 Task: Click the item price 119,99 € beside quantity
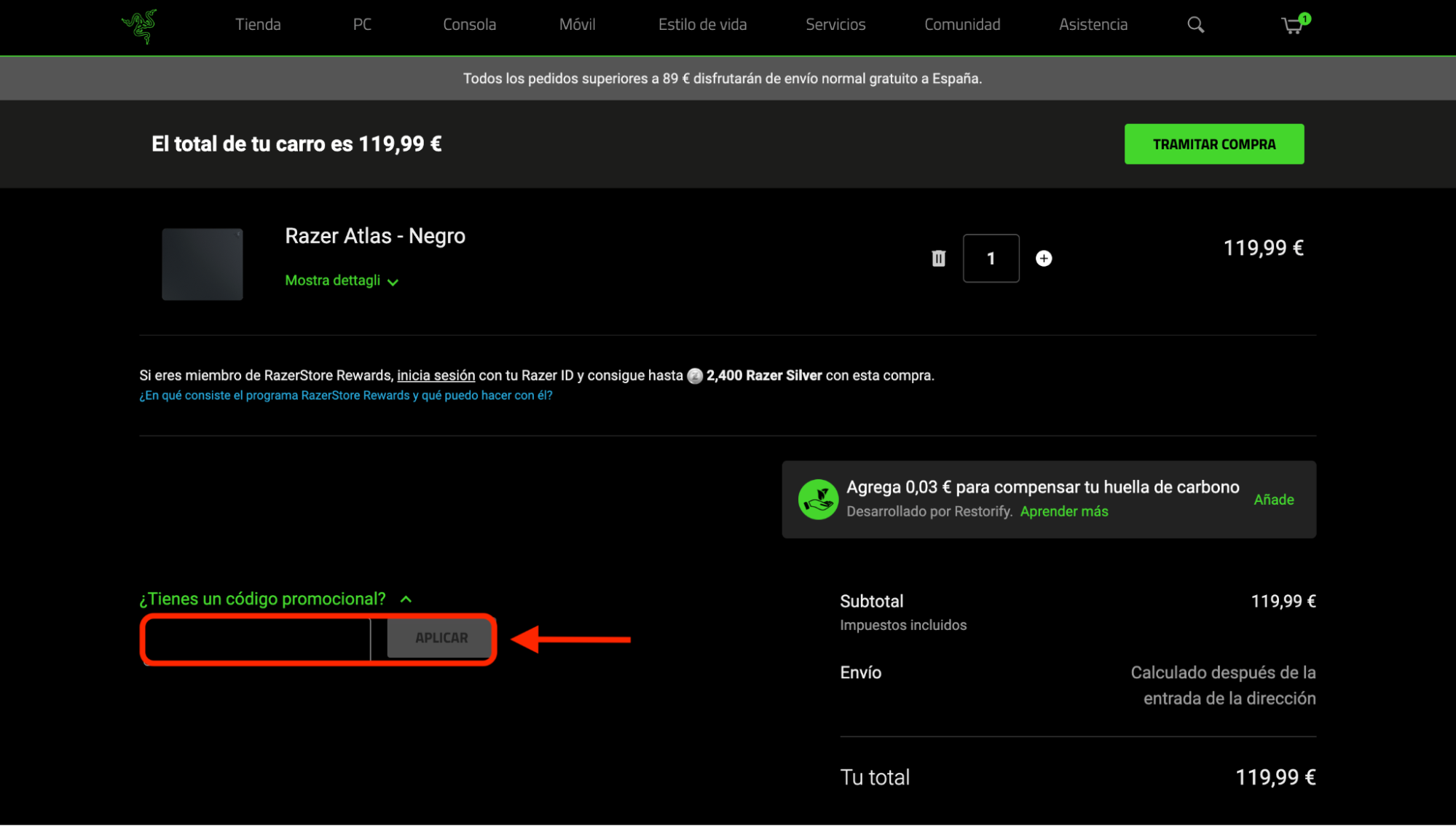(x=1263, y=248)
